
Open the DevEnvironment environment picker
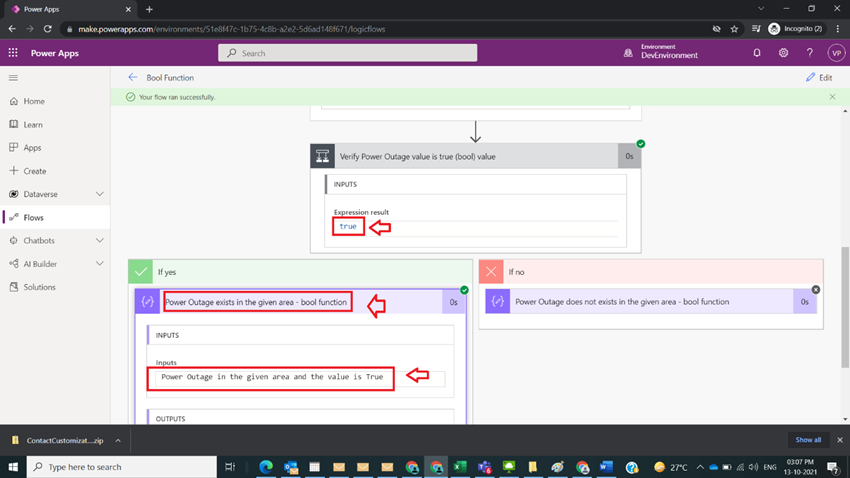661,53
